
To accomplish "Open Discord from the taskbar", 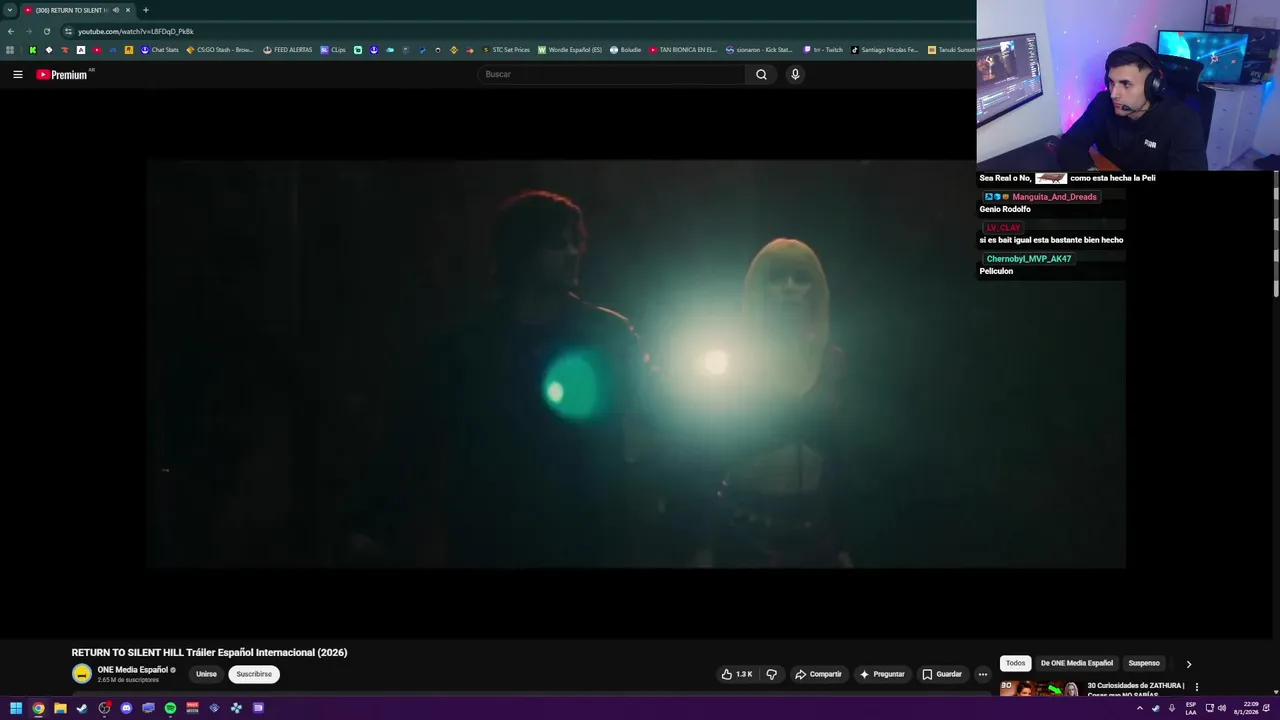I will [x=126, y=708].
